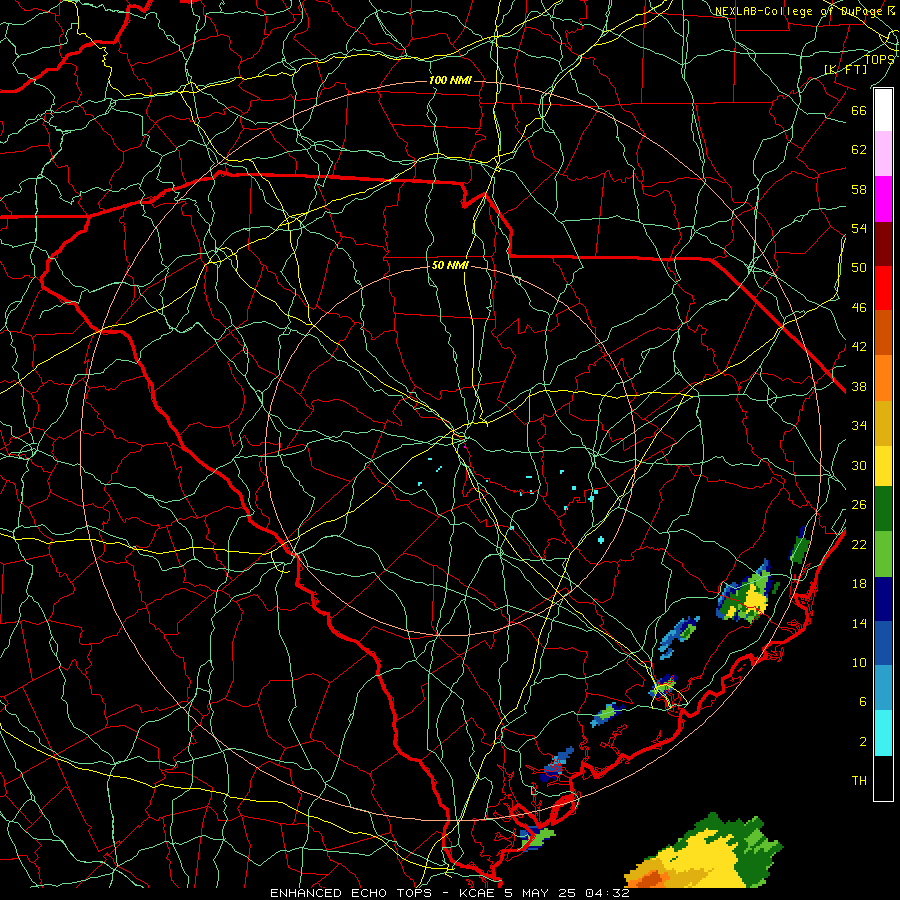This screenshot has height=900, width=900.
Task: Click the '66' legend value
Action: pos(859,110)
